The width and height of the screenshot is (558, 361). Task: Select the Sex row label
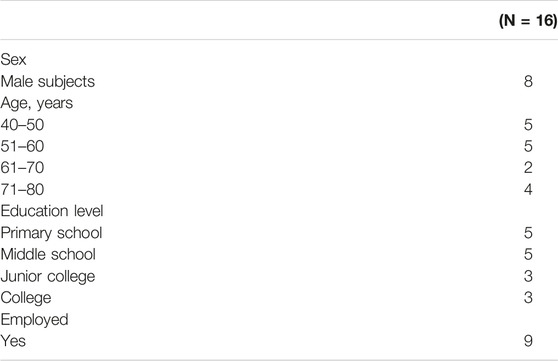point(13,59)
